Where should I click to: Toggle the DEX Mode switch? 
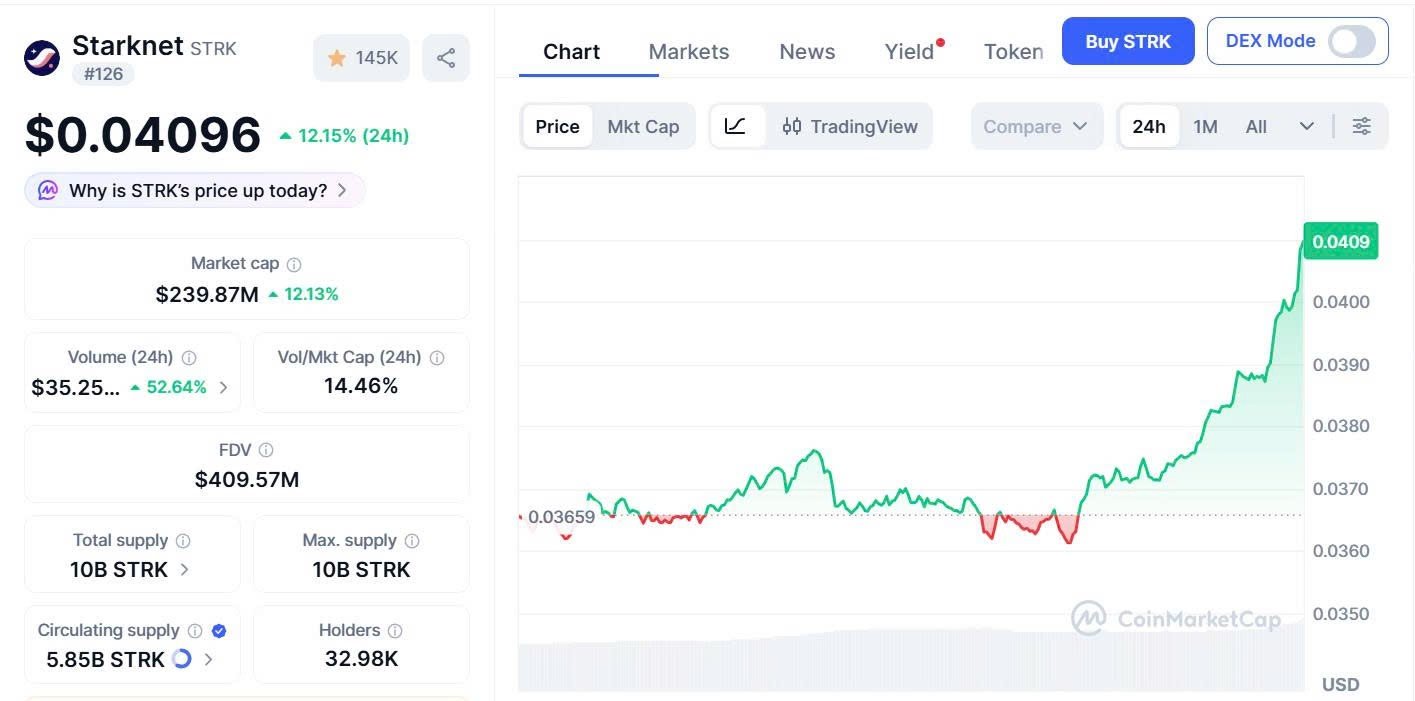pyautogui.click(x=1351, y=41)
